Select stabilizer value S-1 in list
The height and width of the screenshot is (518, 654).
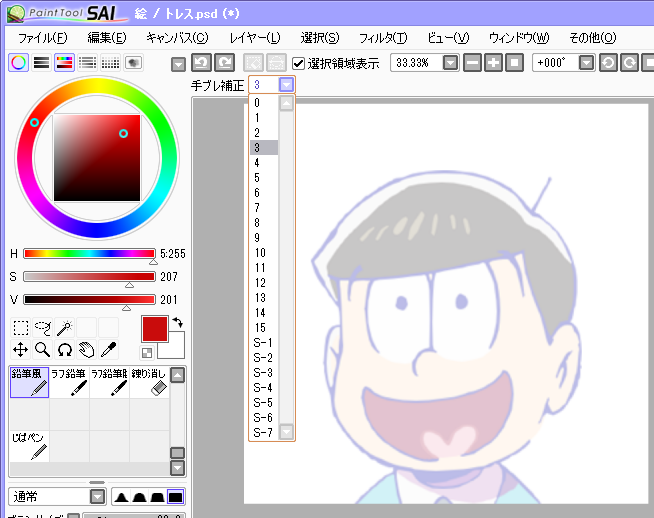point(264,343)
